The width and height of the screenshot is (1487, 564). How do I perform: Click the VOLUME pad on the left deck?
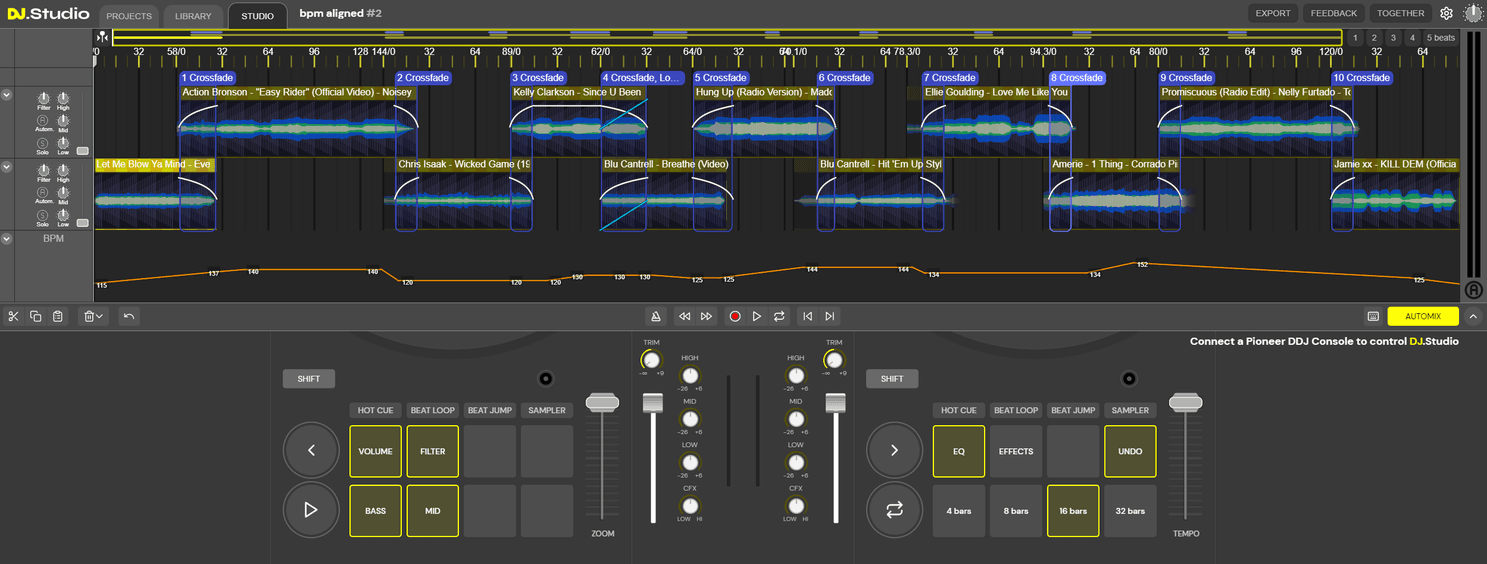tap(375, 451)
